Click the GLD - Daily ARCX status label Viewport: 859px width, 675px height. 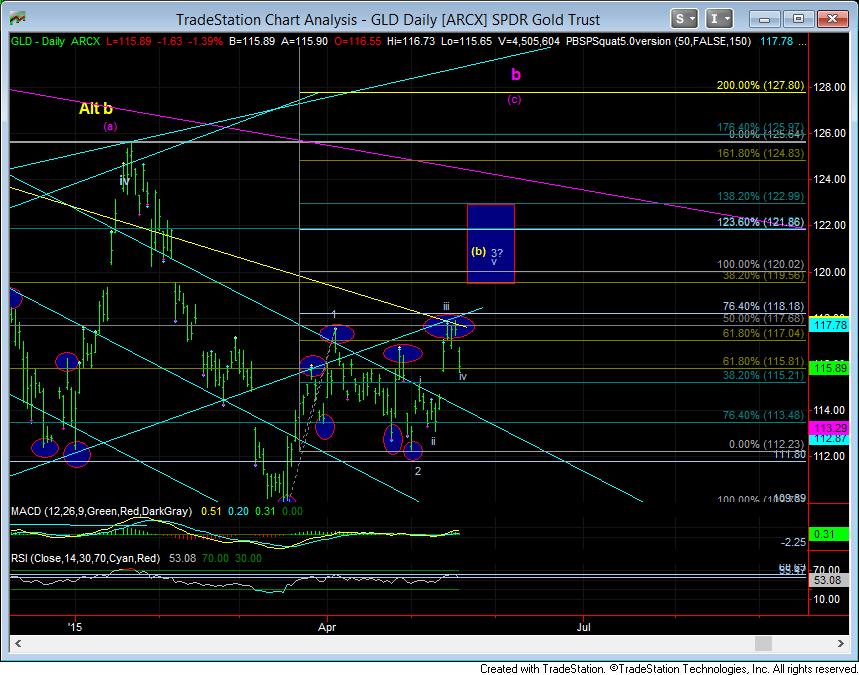point(55,41)
